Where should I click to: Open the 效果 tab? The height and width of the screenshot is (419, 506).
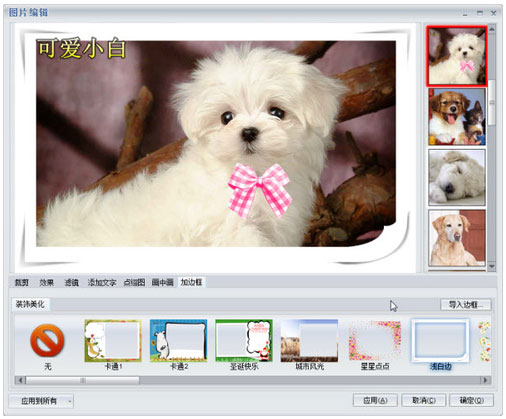[46, 283]
